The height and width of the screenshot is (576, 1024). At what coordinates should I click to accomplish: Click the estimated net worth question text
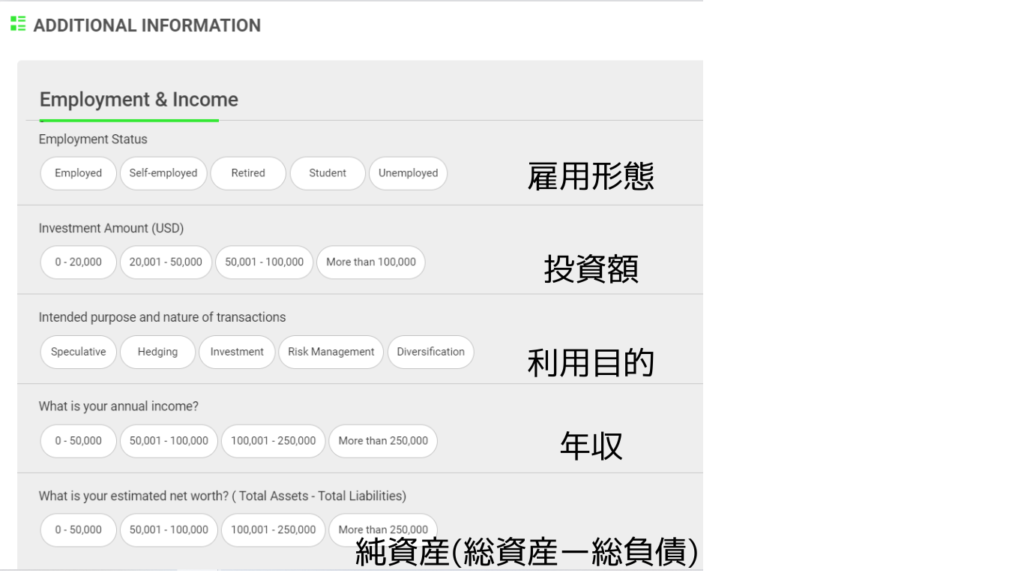tap(222, 496)
